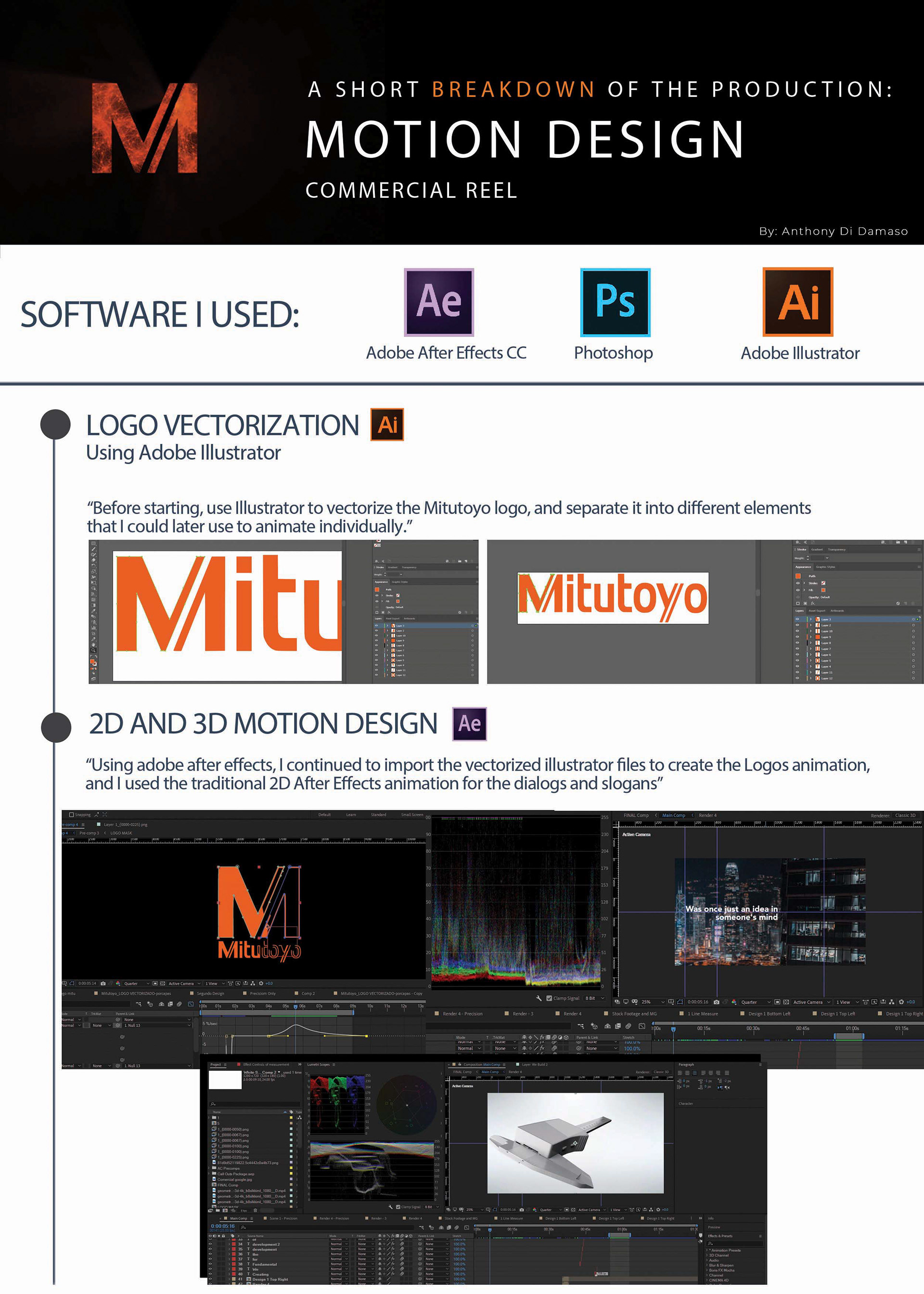This screenshot has width=924, height=1294.
Task: Open Segundo Design timeline tab
Action: (210, 994)
